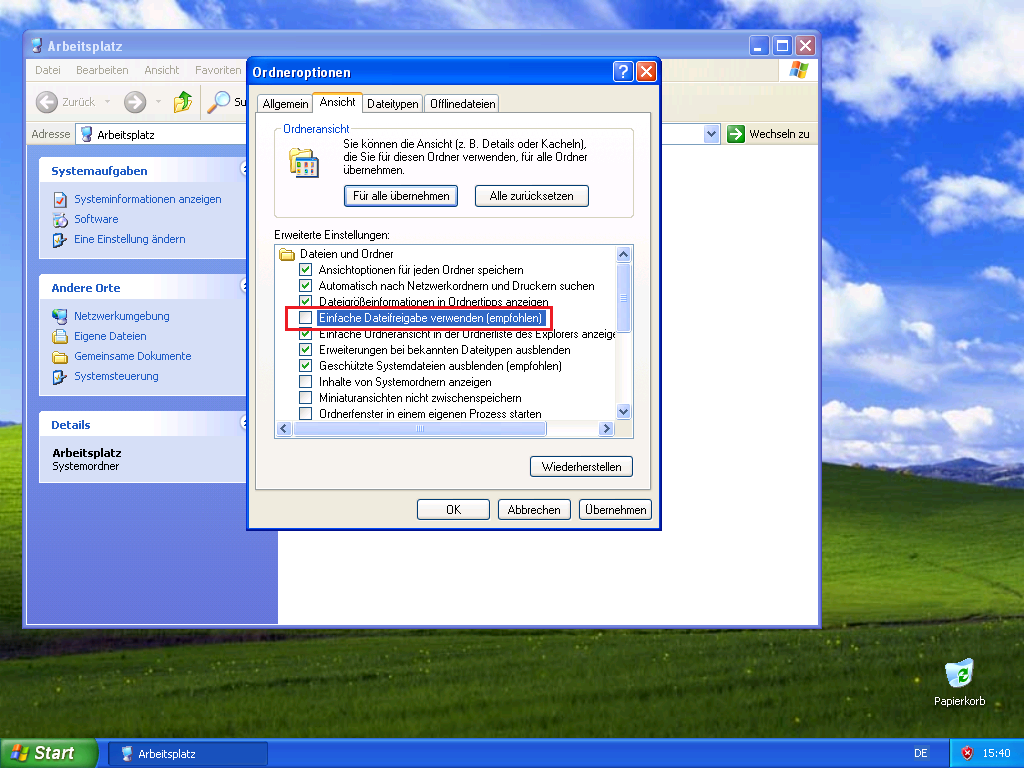Click the Systemaufgaben panel header
This screenshot has height=768, width=1024.
pos(143,170)
